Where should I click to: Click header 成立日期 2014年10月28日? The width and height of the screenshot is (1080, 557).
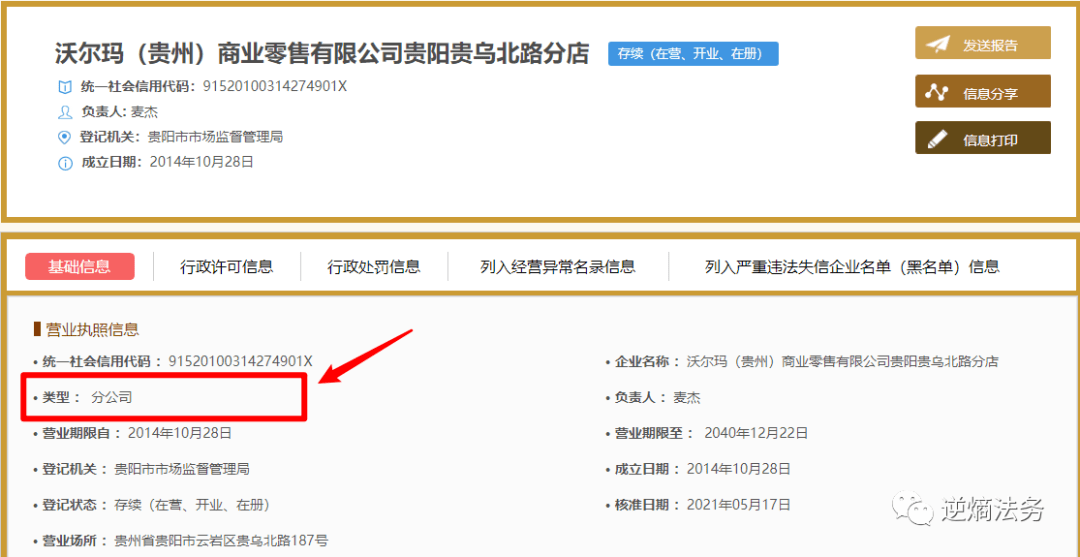pyautogui.click(x=202, y=162)
